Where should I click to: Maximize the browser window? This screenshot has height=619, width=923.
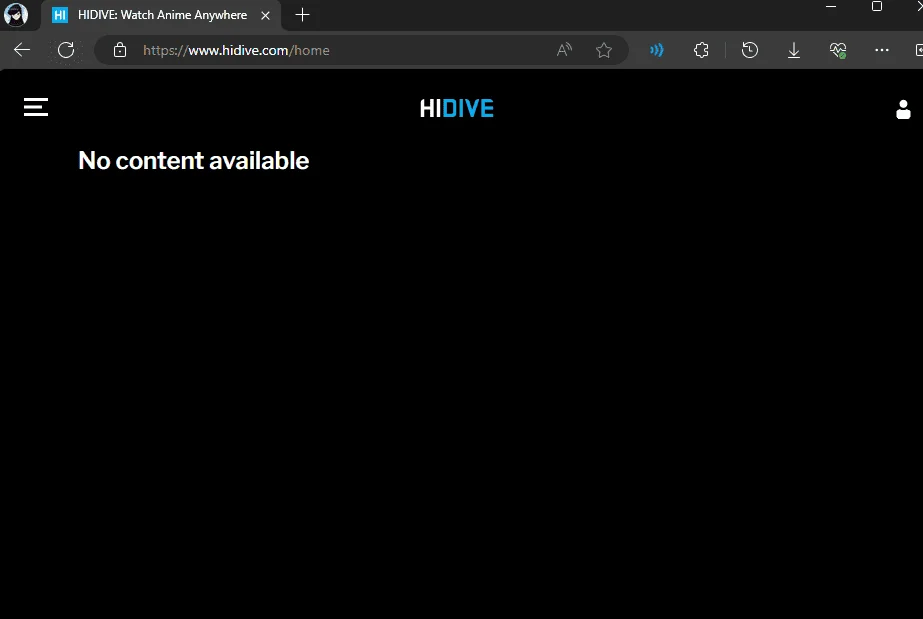(876, 6)
